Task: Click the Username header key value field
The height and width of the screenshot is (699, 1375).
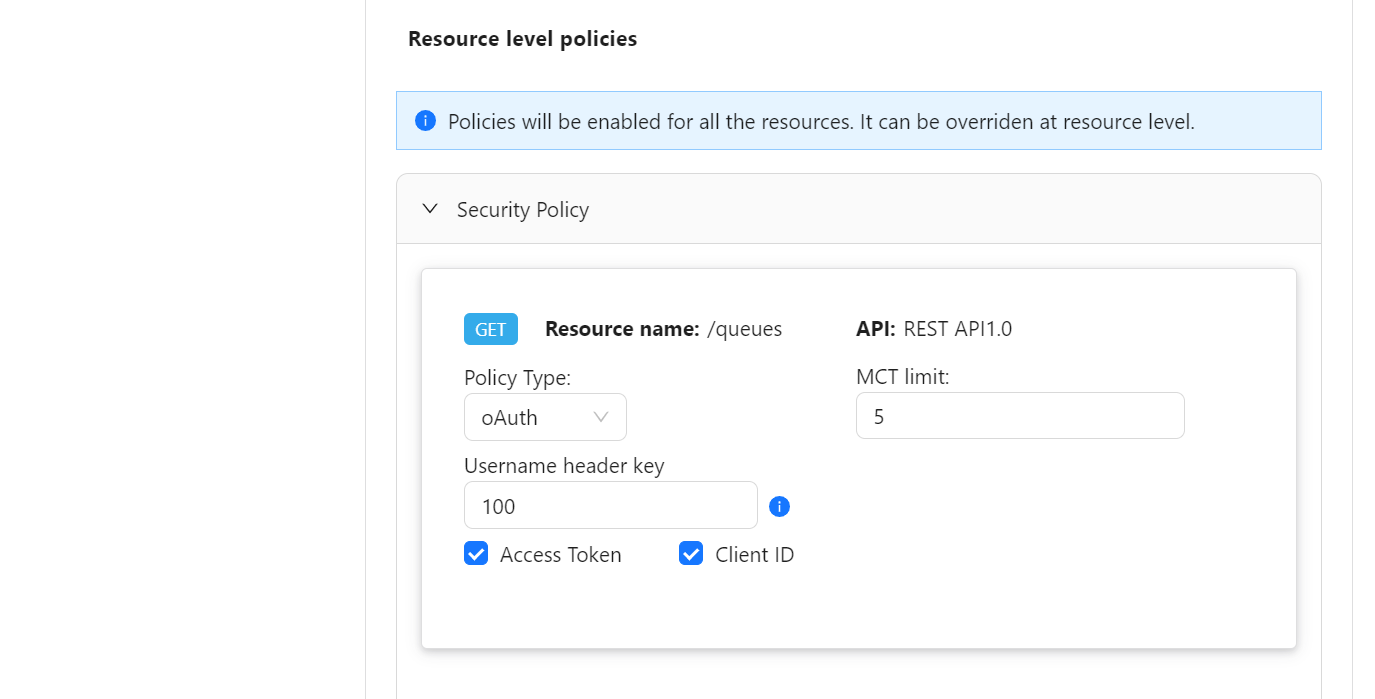Action: tap(610, 505)
